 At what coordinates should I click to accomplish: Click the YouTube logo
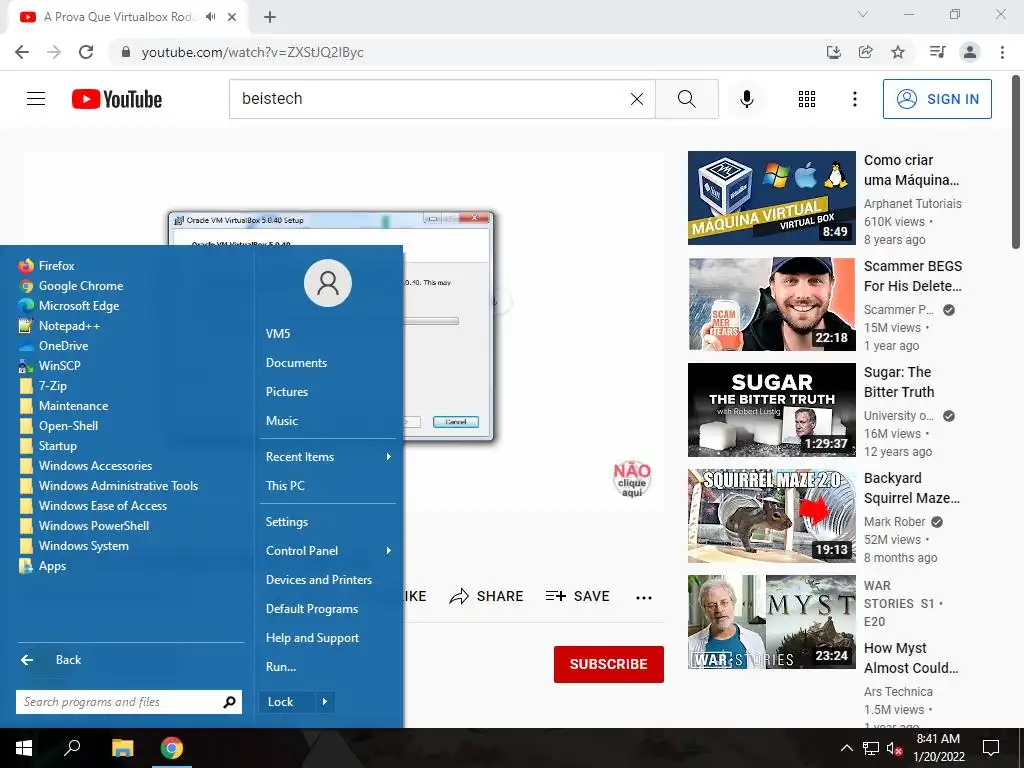click(x=117, y=99)
